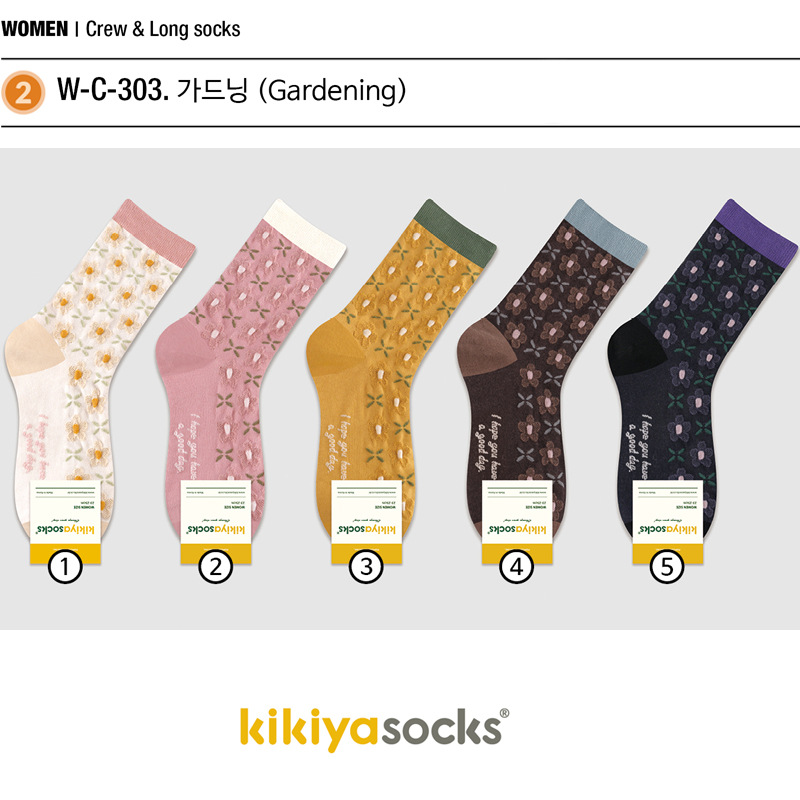Image resolution: width=800 pixels, height=800 pixels.
Task: Click the WOMEN category label
Action: pyautogui.click(x=35, y=29)
